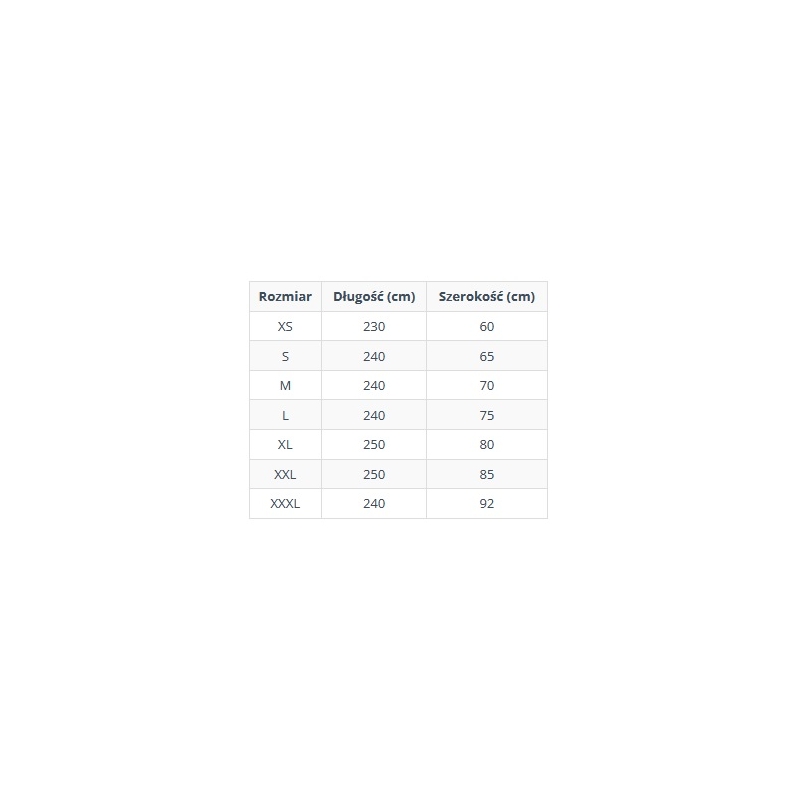Select the XS size cell
The width and height of the screenshot is (800, 800).
285,326
